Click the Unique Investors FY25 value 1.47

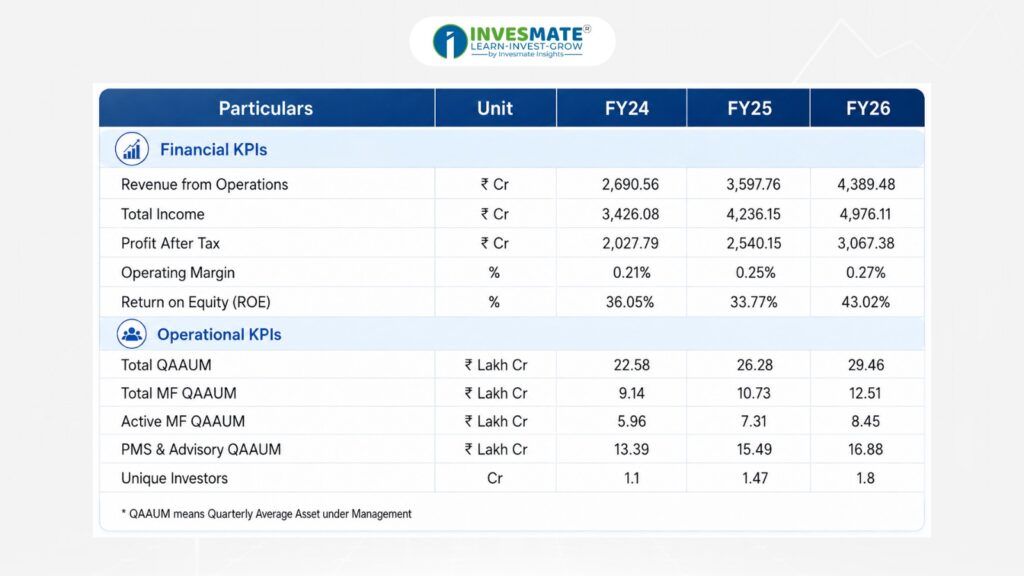pos(754,478)
